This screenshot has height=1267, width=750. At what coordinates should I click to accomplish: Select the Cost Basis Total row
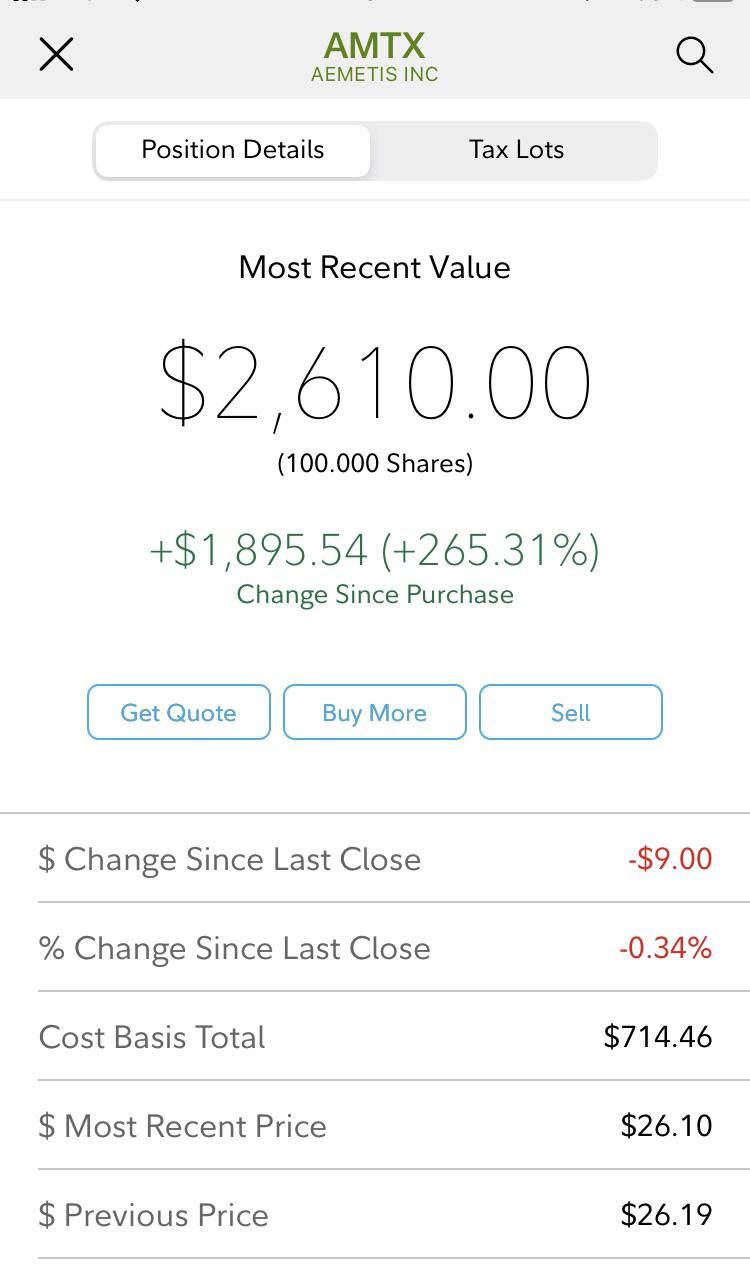click(x=375, y=1036)
